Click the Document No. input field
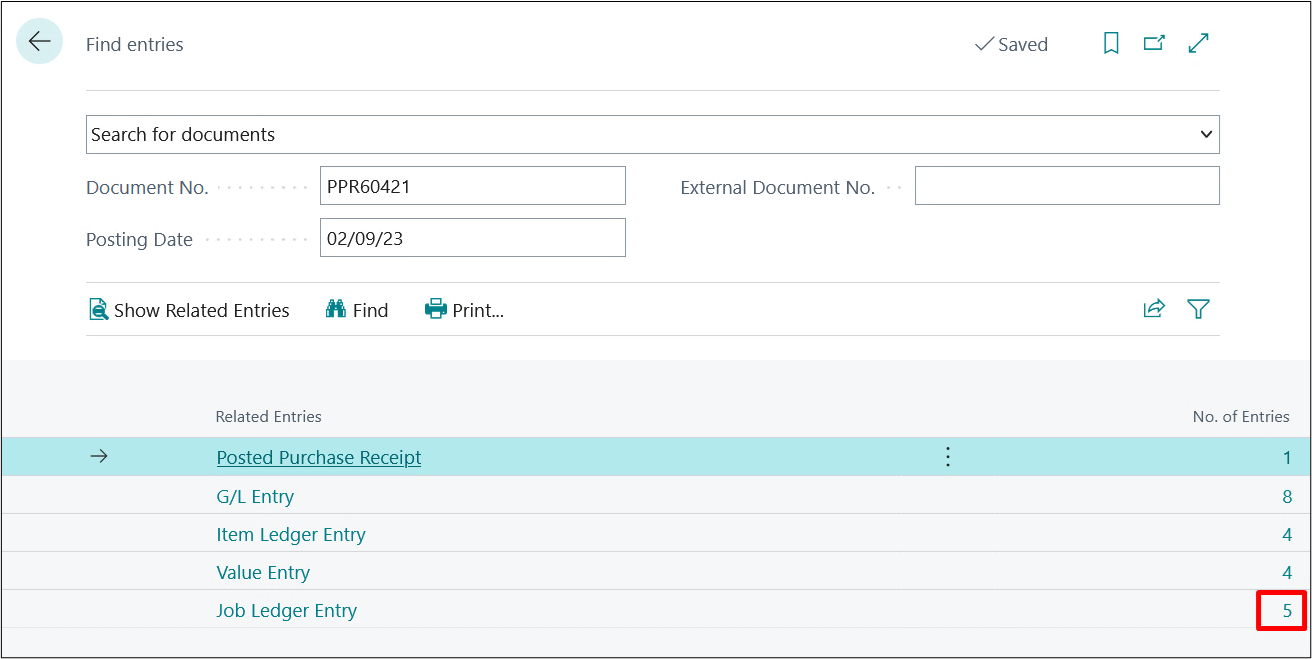1312x659 pixels. coord(472,186)
